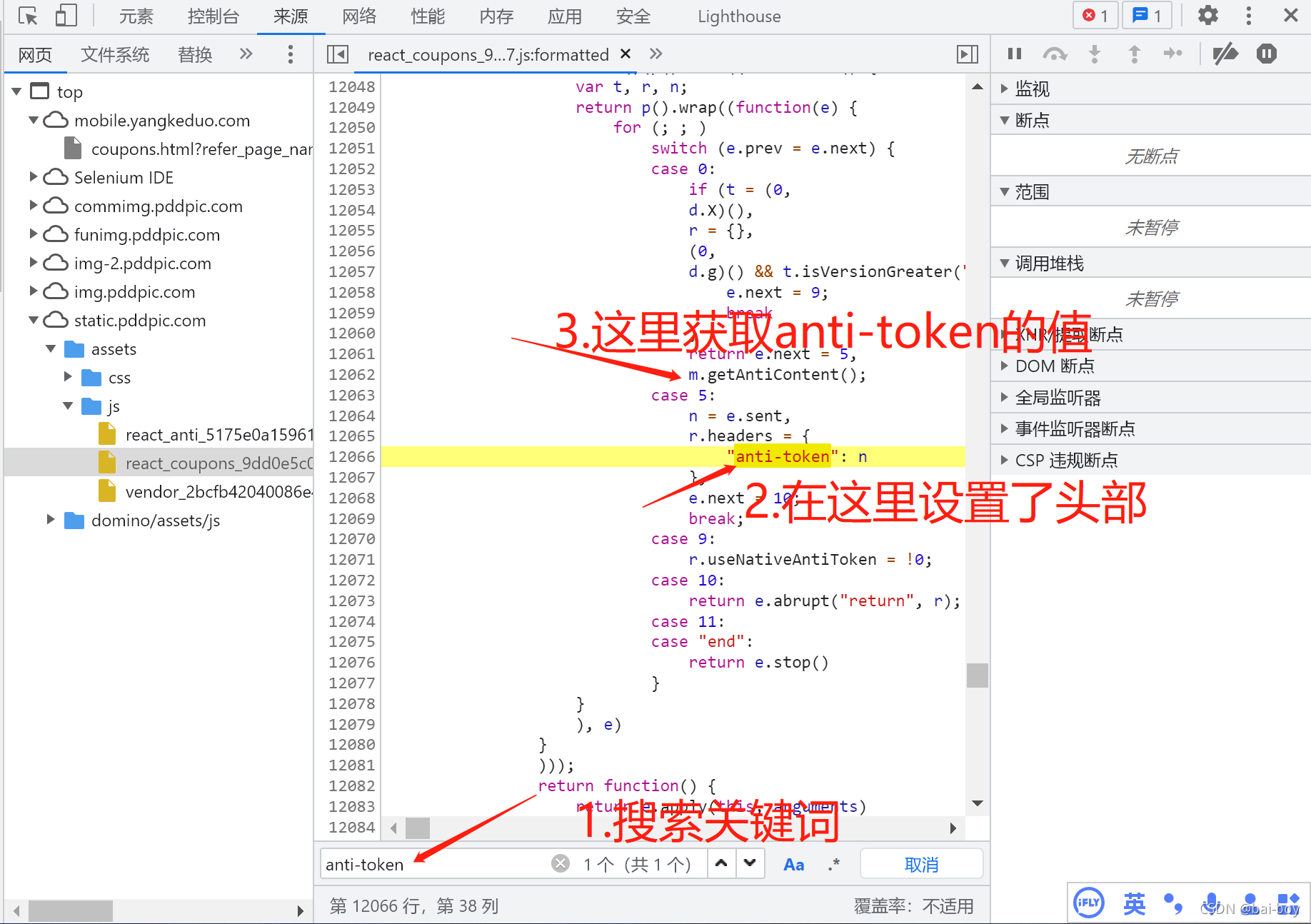
Task: Expand the css folder
Action: coord(68,376)
